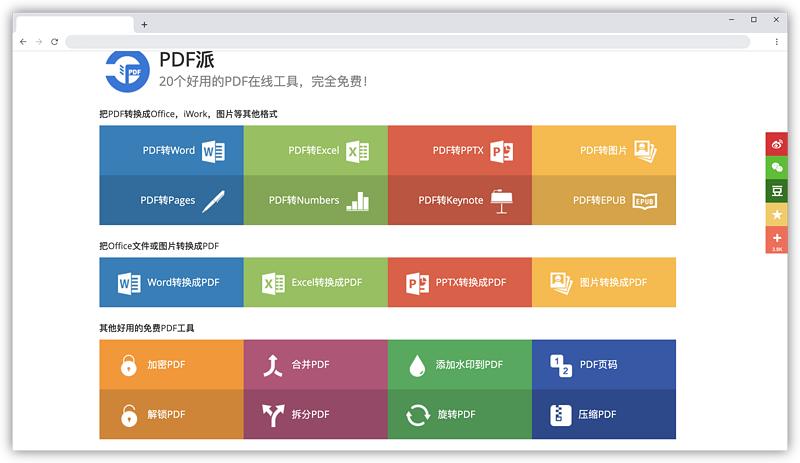Click the photo icon in 图片转换成PDF
The height and width of the screenshot is (463, 800).
pyautogui.click(x=561, y=283)
